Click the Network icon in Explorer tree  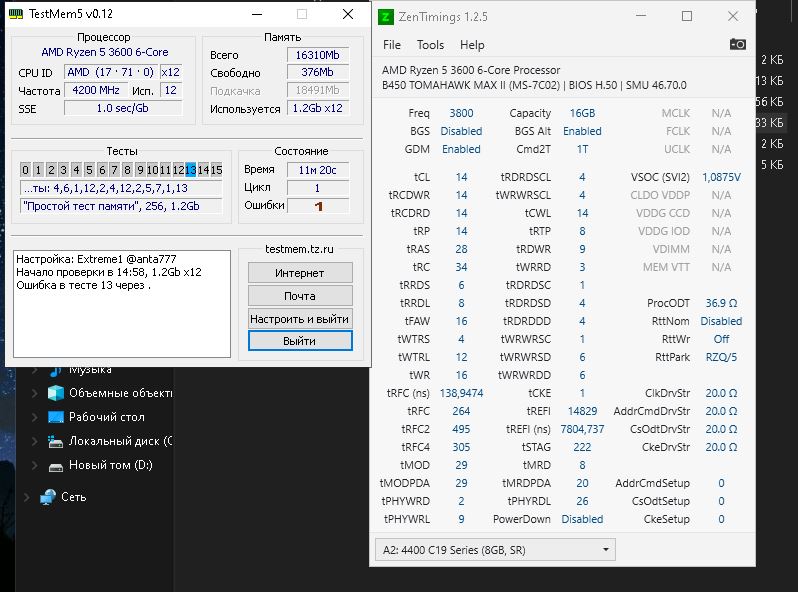[x=48, y=497]
